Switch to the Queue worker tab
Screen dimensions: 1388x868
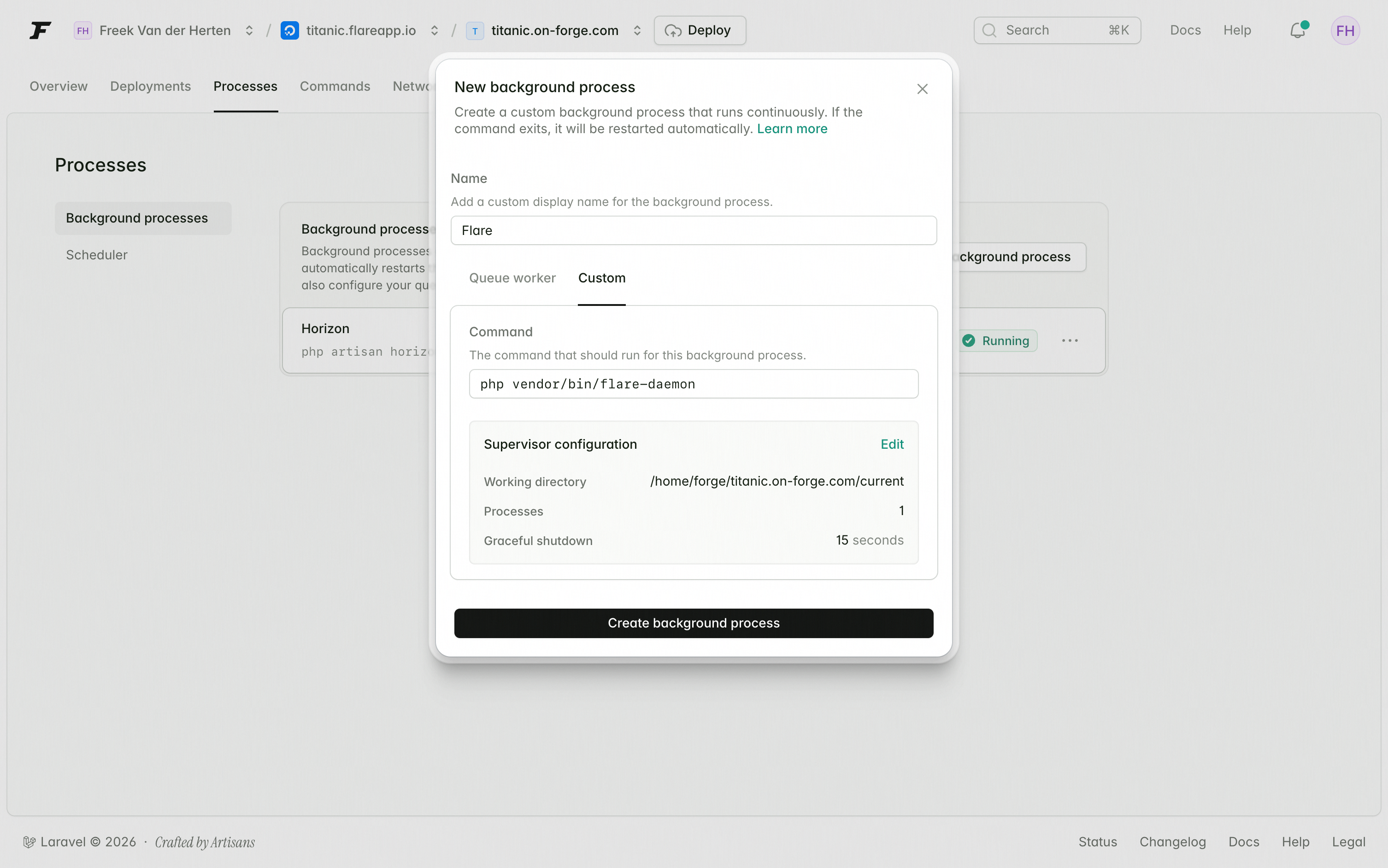pos(512,278)
